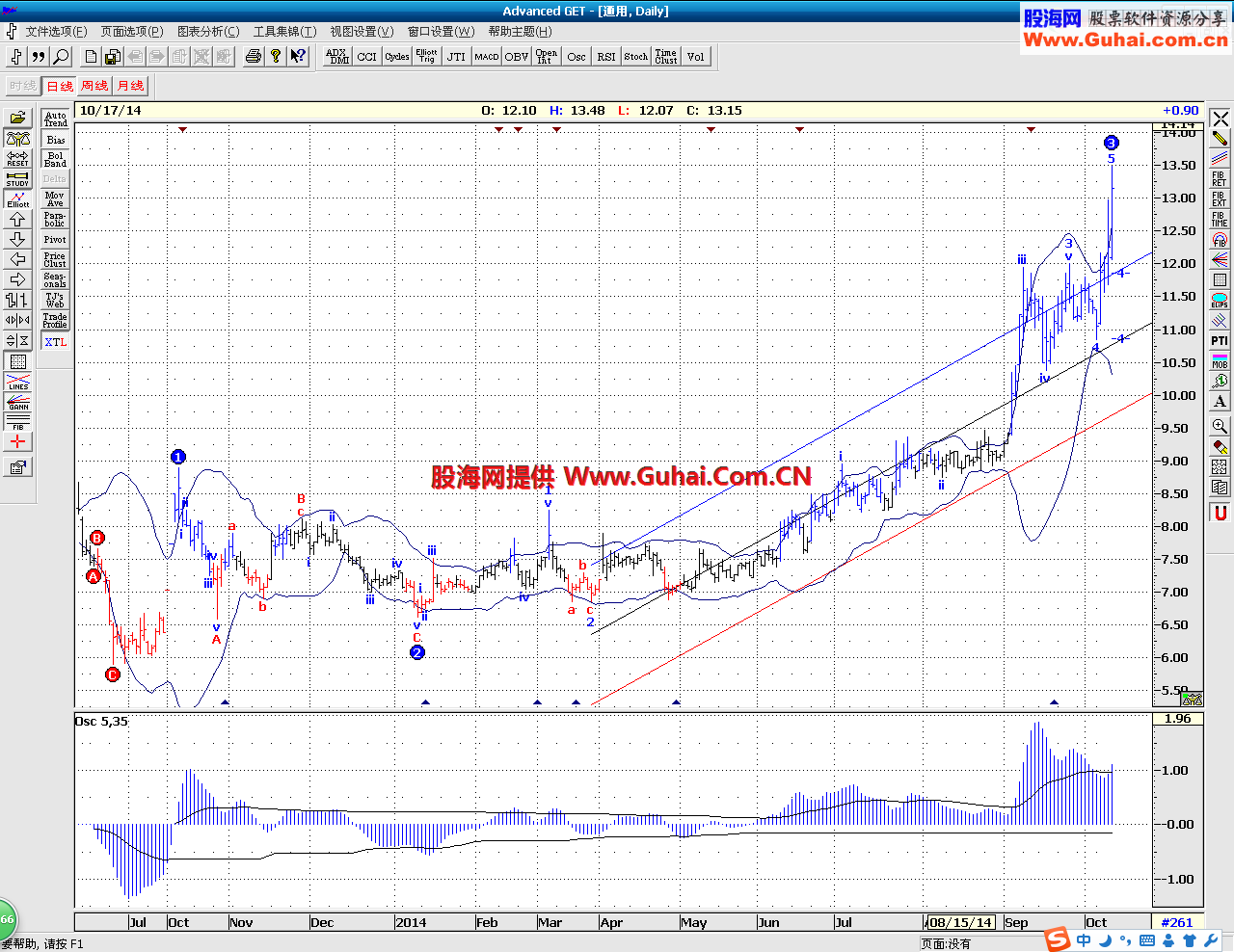Add the Stoch indicator
This screenshot has height=952, width=1234.
click(636, 57)
